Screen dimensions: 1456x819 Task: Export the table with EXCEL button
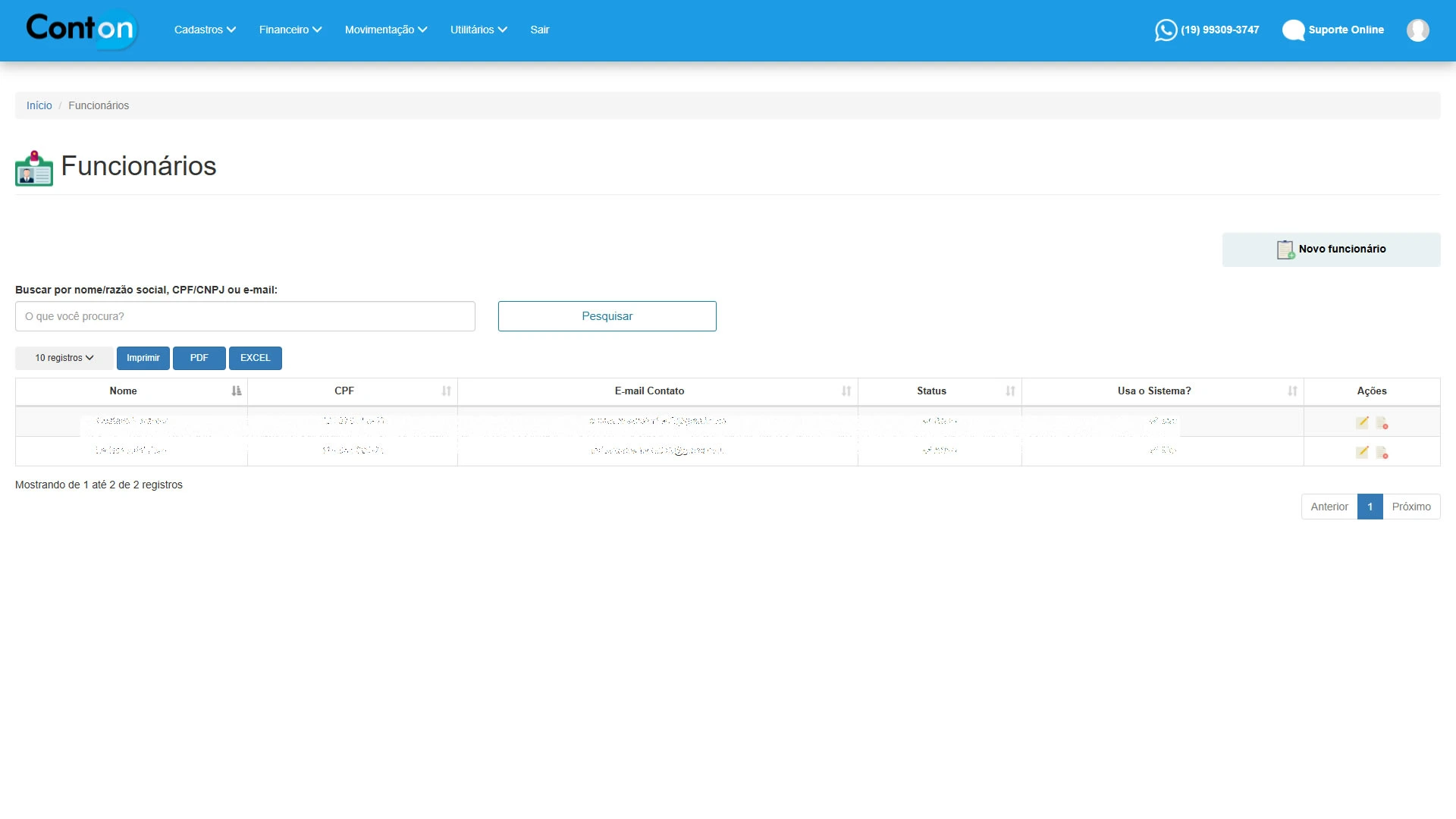(x=255, y=358)
